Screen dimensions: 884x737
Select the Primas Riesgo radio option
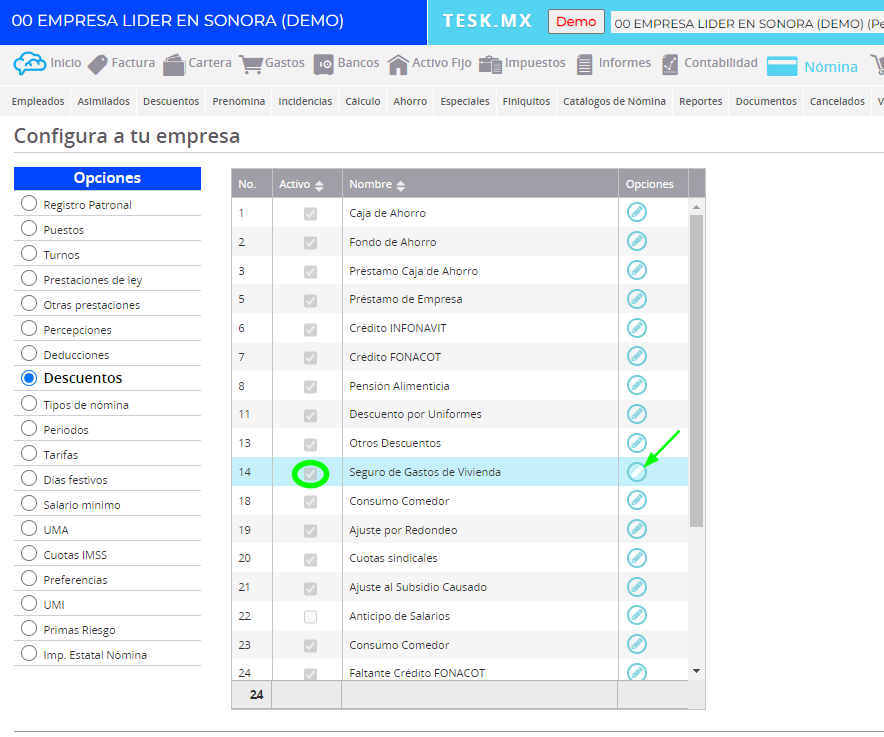click(x=29, y=628)
